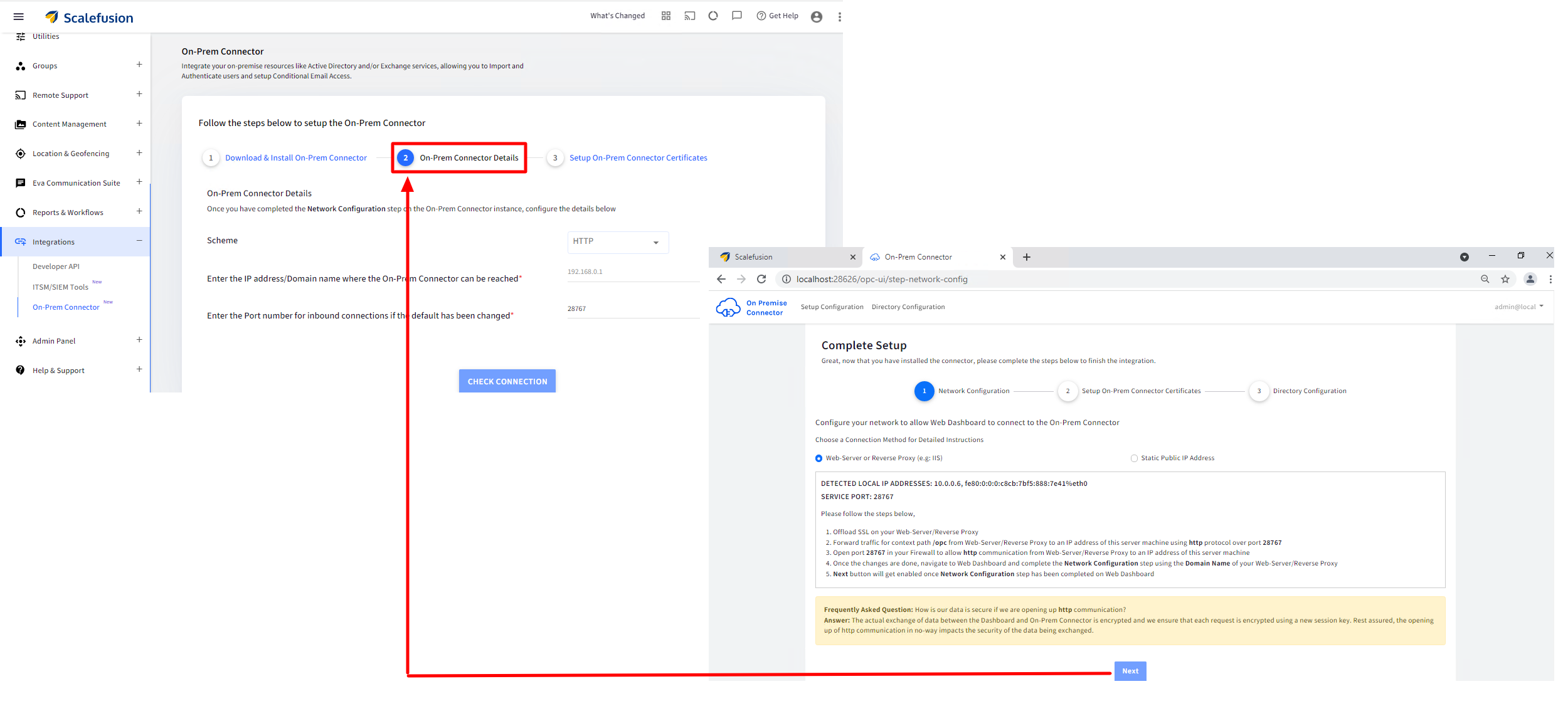This screenshot has height=711, width=1568.
Task: Open Setup Configuration in connector nav
Action: click(x=832, y=307)
